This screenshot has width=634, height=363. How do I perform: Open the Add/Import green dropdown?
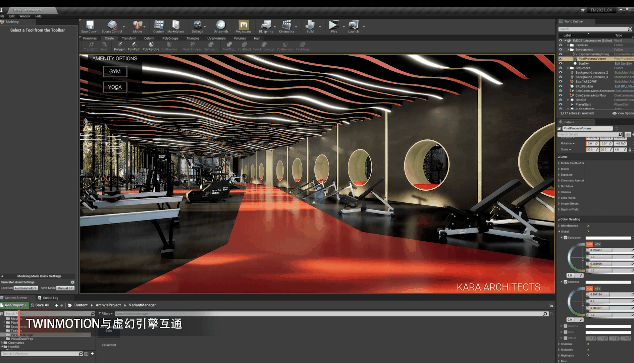(14, 305)
